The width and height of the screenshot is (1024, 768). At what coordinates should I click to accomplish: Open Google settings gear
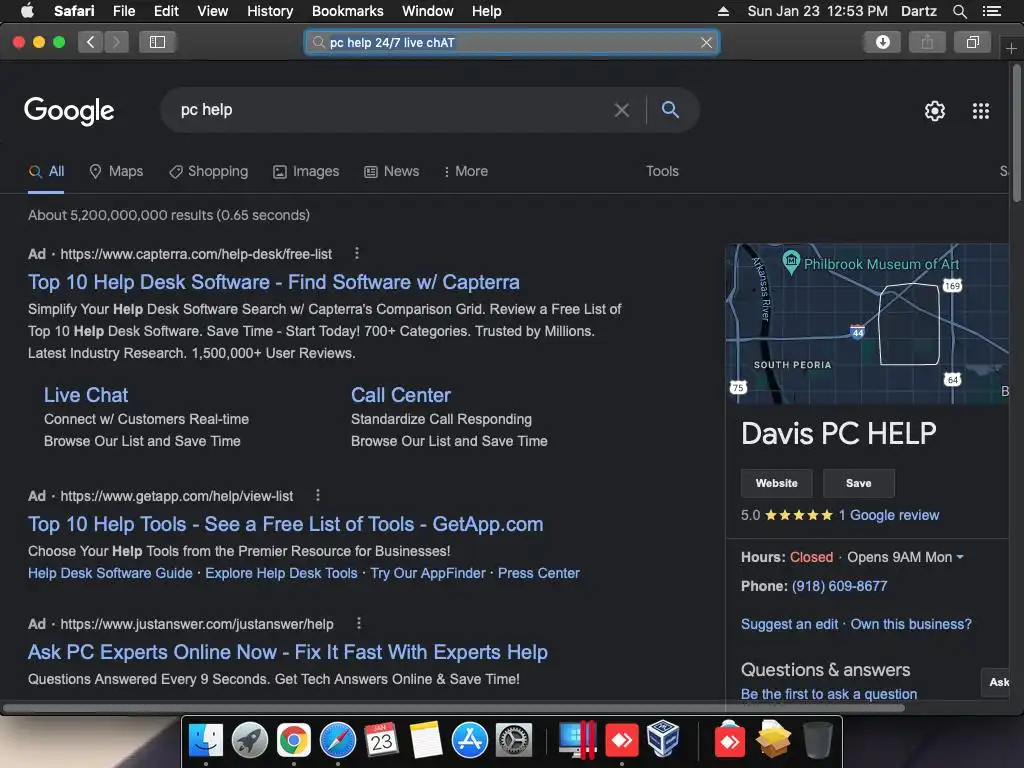pyautogui.click(x=935, y=111)
